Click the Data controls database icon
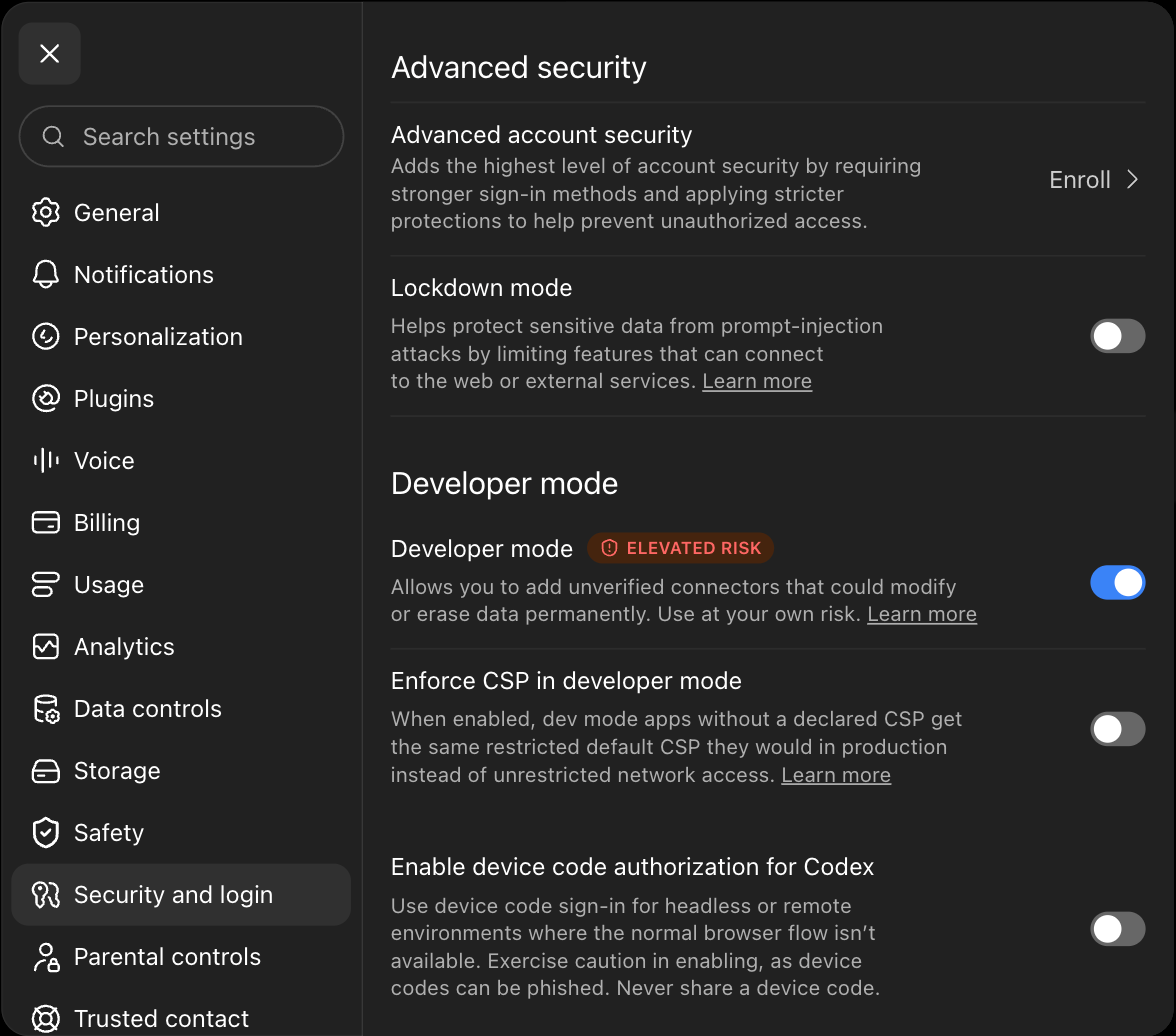 tap(46, 708)
